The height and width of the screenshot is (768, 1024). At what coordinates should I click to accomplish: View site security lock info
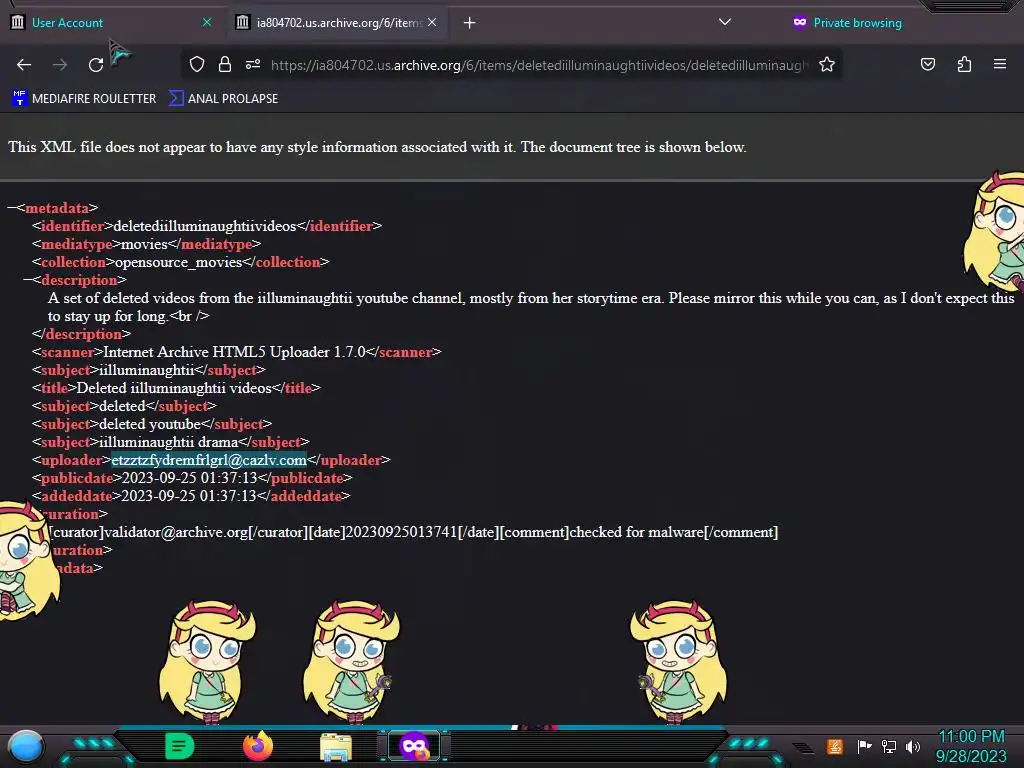pyautogui.click(x=225, y=64)
